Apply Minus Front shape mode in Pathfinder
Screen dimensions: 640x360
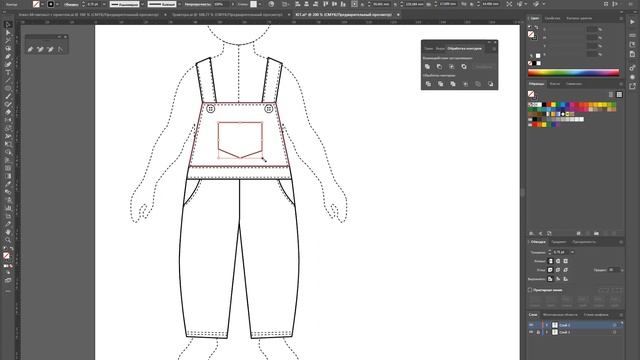click(x=439, y=67)
